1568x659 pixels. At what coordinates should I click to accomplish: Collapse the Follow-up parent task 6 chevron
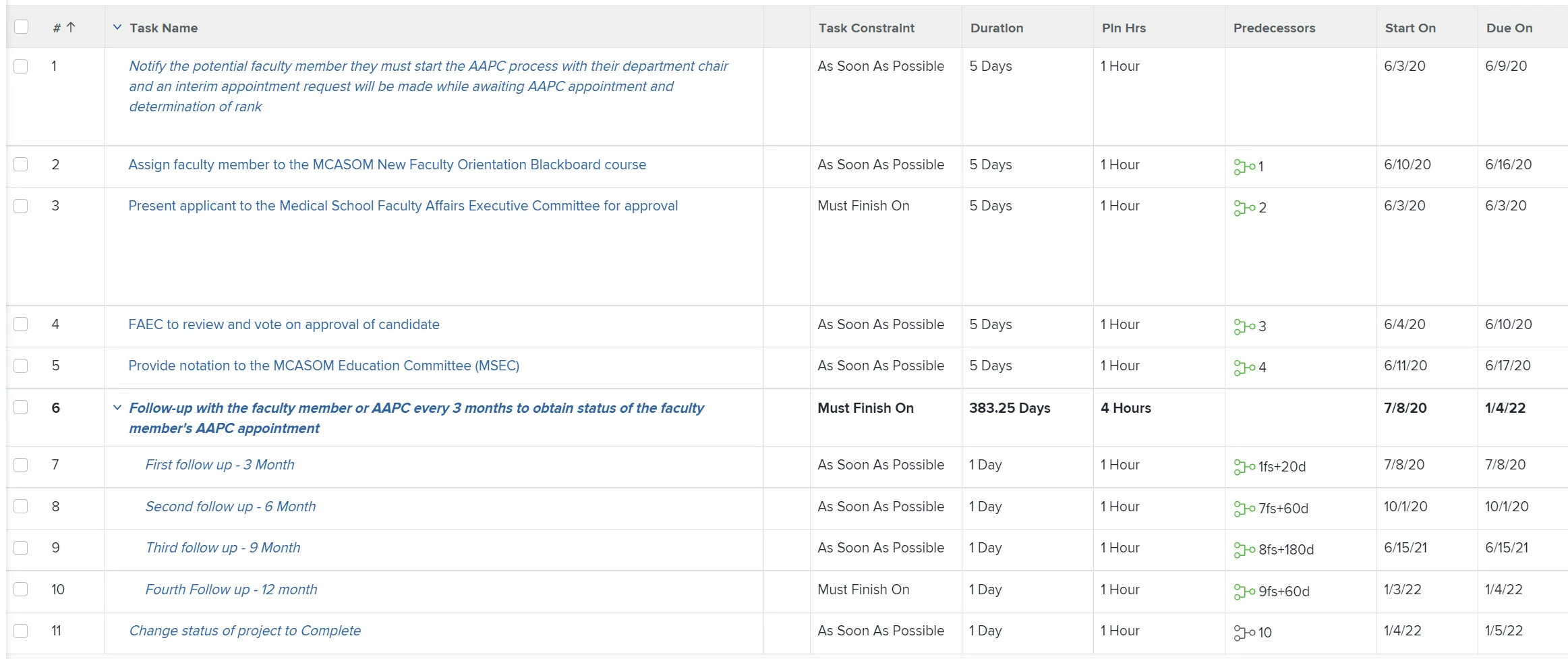117,407
